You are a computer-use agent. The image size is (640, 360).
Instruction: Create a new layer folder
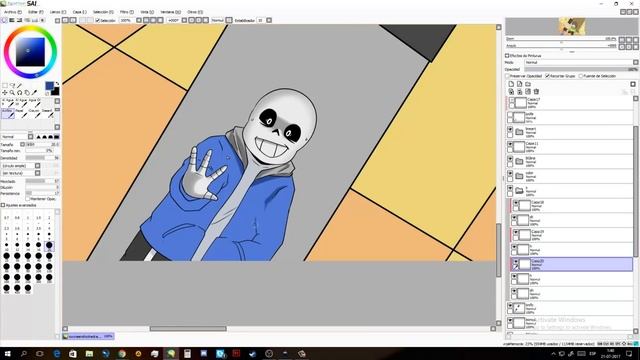tap(528, 84)
